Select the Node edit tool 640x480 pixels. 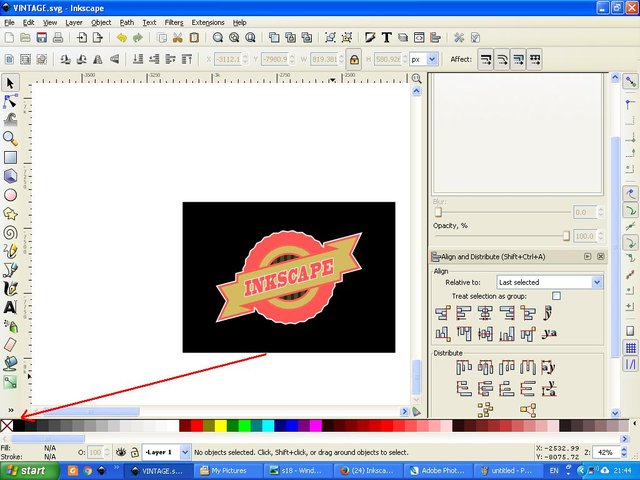click(10, 101)
